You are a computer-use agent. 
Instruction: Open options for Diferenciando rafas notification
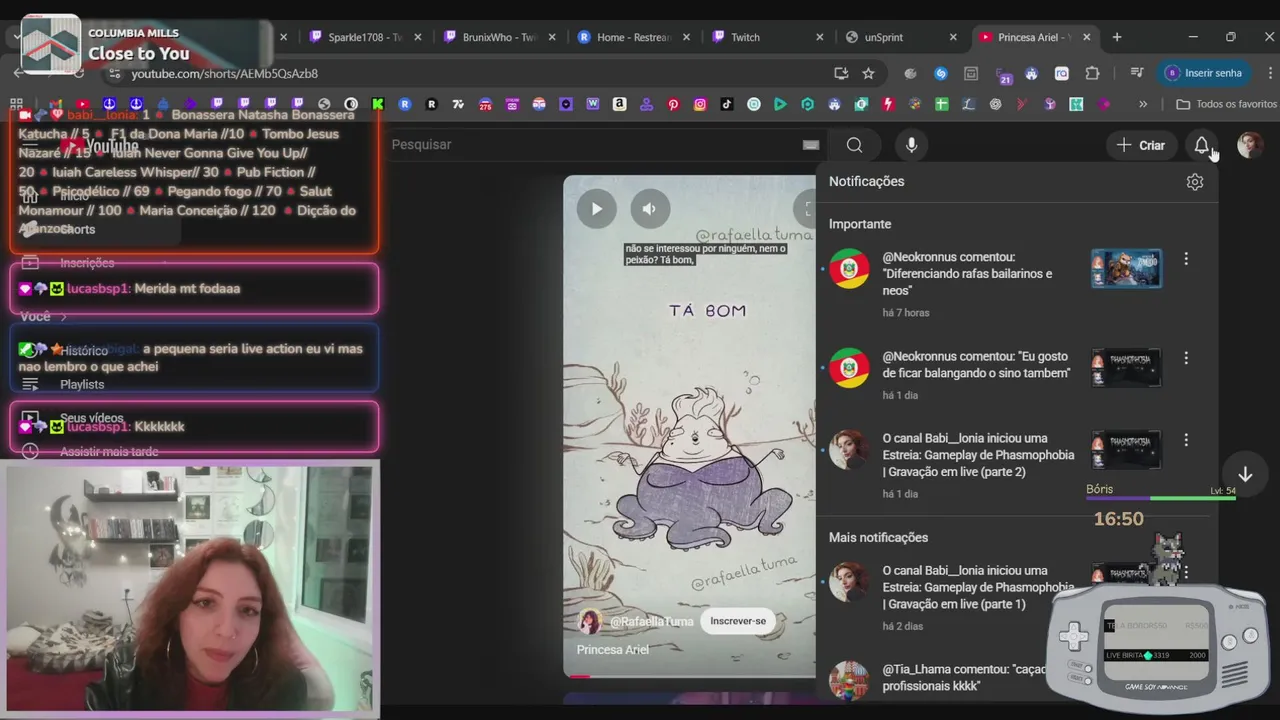1186,259
